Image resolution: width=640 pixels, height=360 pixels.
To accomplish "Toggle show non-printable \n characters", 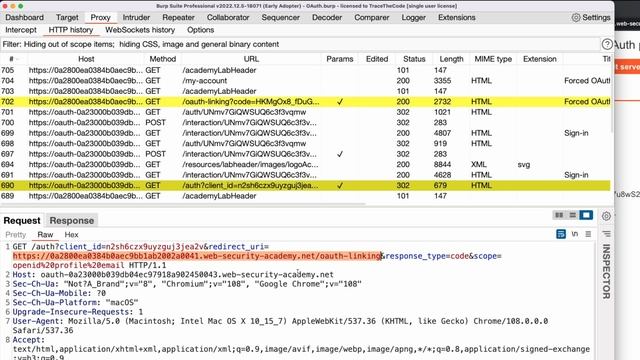I will [x=575, y=234].
